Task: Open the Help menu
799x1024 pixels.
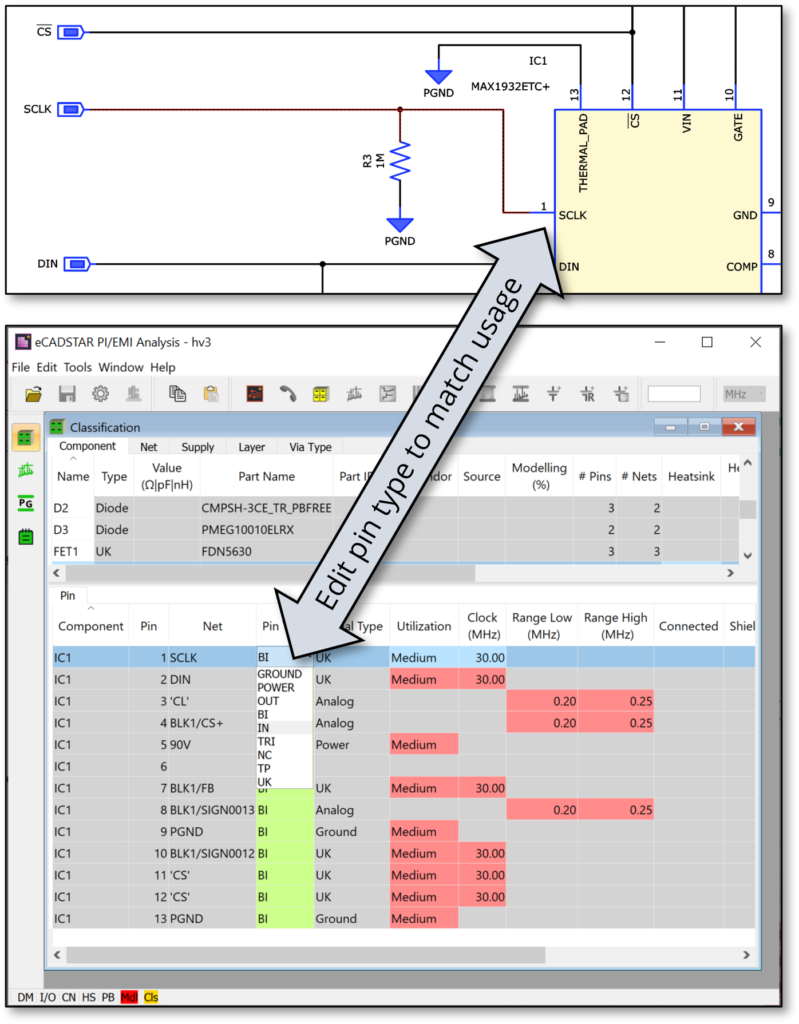Action: click(163, 367)
